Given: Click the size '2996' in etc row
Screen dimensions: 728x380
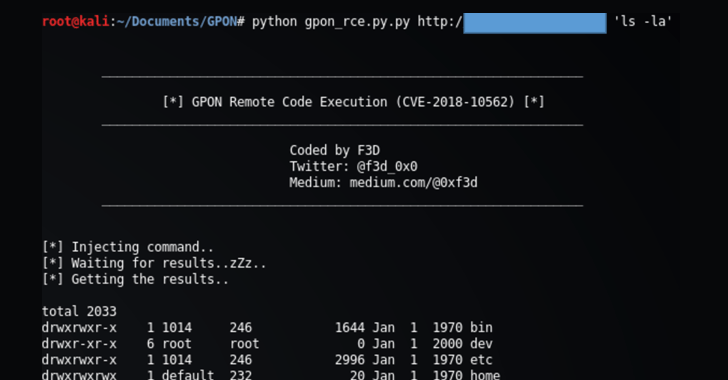Looking at the screenshot, I should pyautogui.click(x=350, y=360).
